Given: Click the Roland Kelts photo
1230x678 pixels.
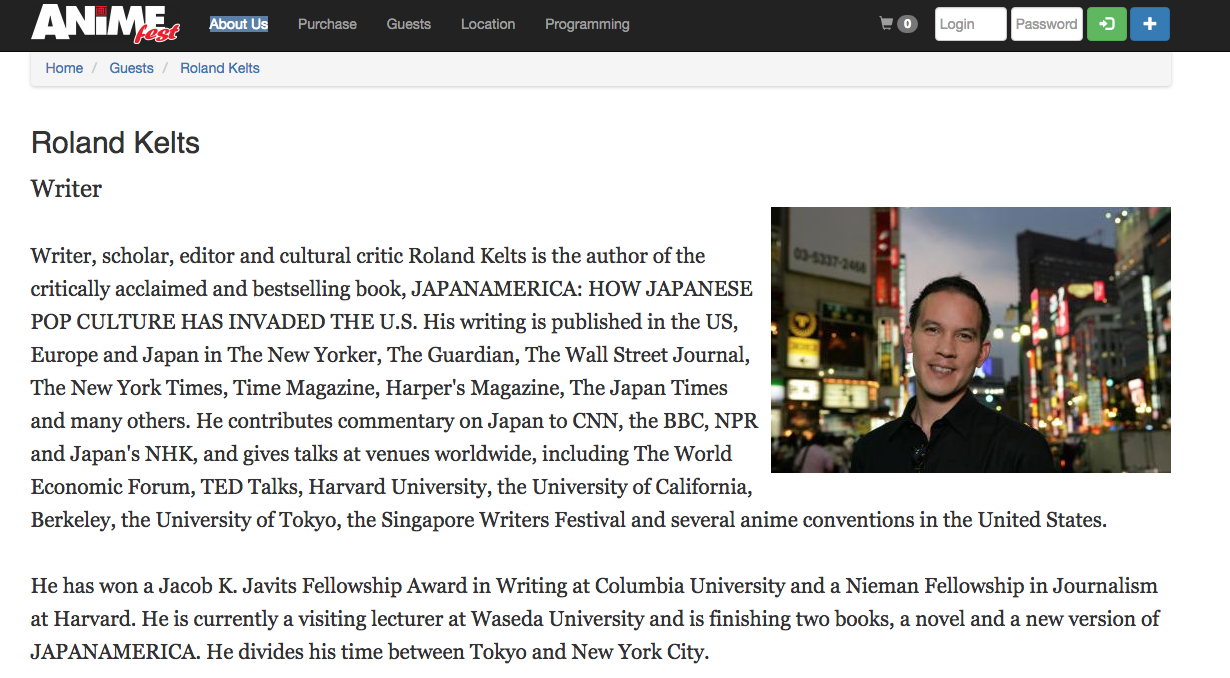Looking at the screenshot, I should [x=971, y=340].
